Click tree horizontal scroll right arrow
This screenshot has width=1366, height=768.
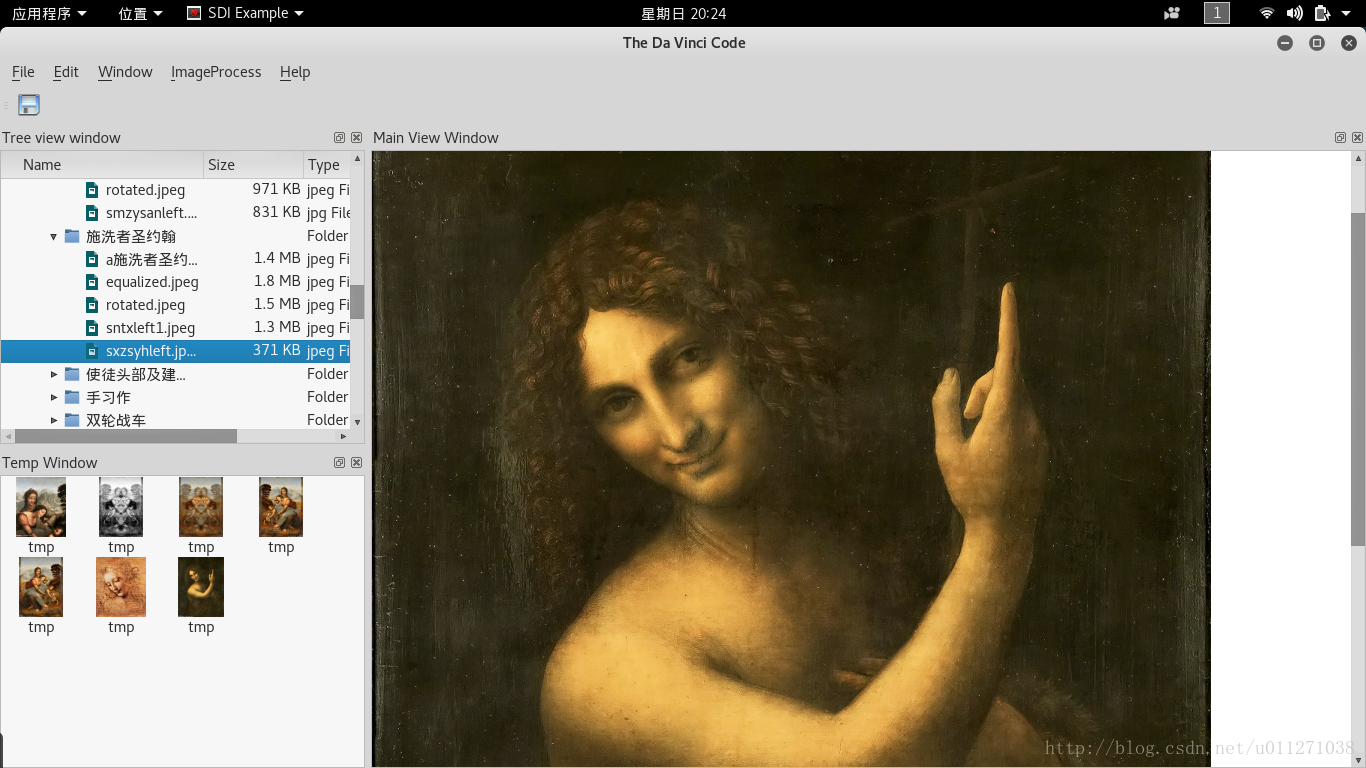click(343, 436)
